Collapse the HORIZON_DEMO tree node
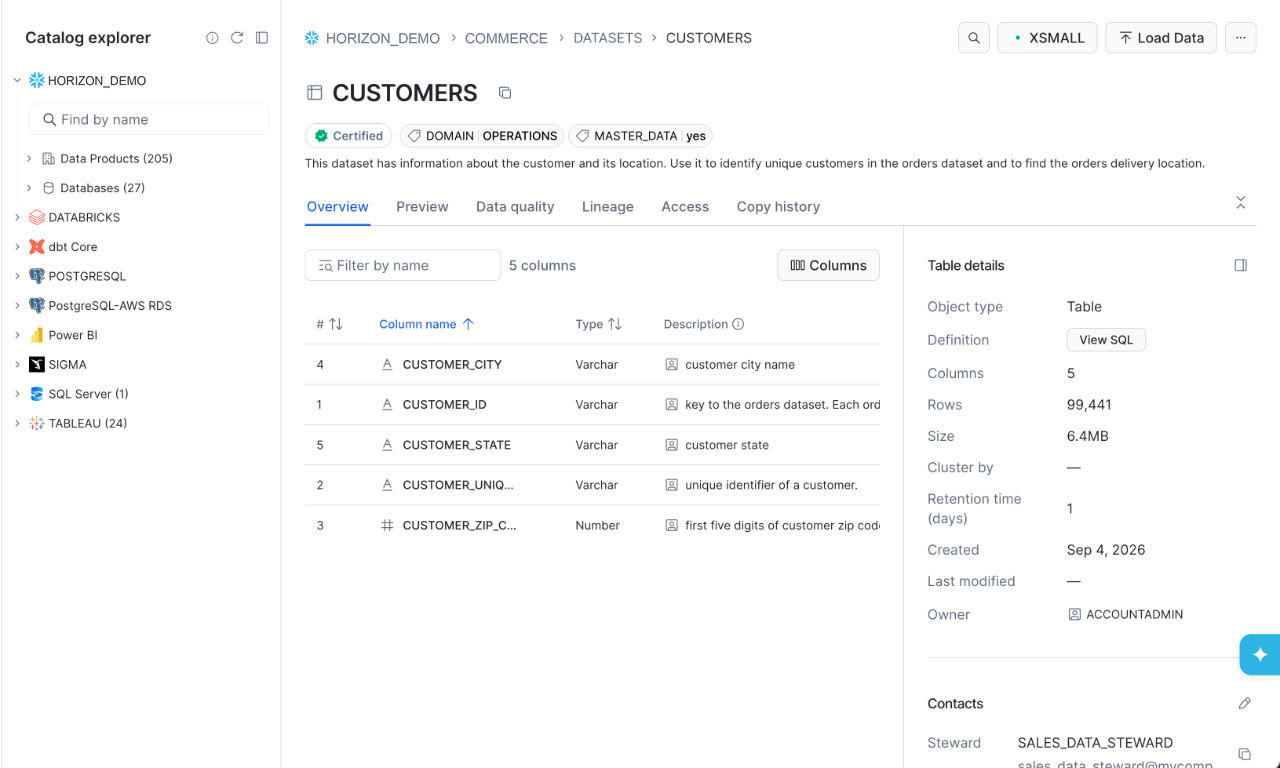Viewport: 1280px width, 768px height. pyautogui.click(x=17, y=81)
